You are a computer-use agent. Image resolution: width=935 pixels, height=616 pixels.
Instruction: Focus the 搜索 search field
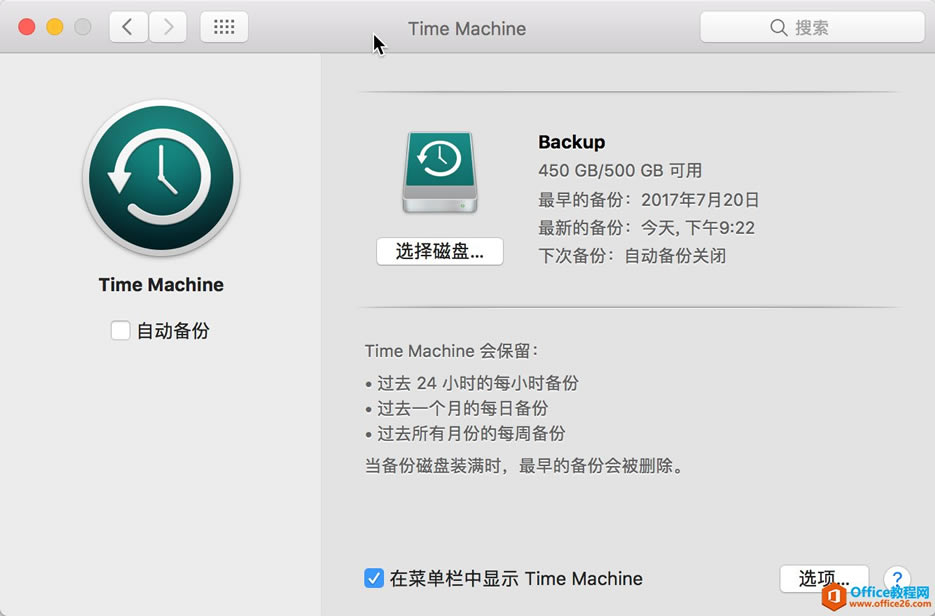click(x=812, y=27)
